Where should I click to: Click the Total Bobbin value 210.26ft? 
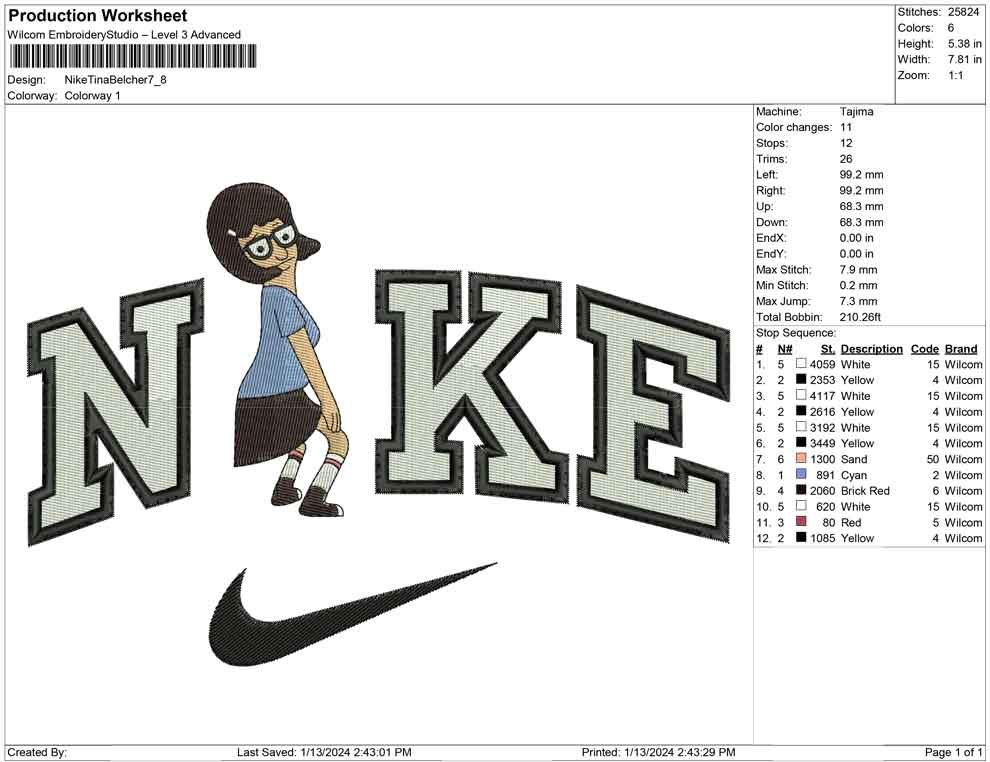click(860, 317)
